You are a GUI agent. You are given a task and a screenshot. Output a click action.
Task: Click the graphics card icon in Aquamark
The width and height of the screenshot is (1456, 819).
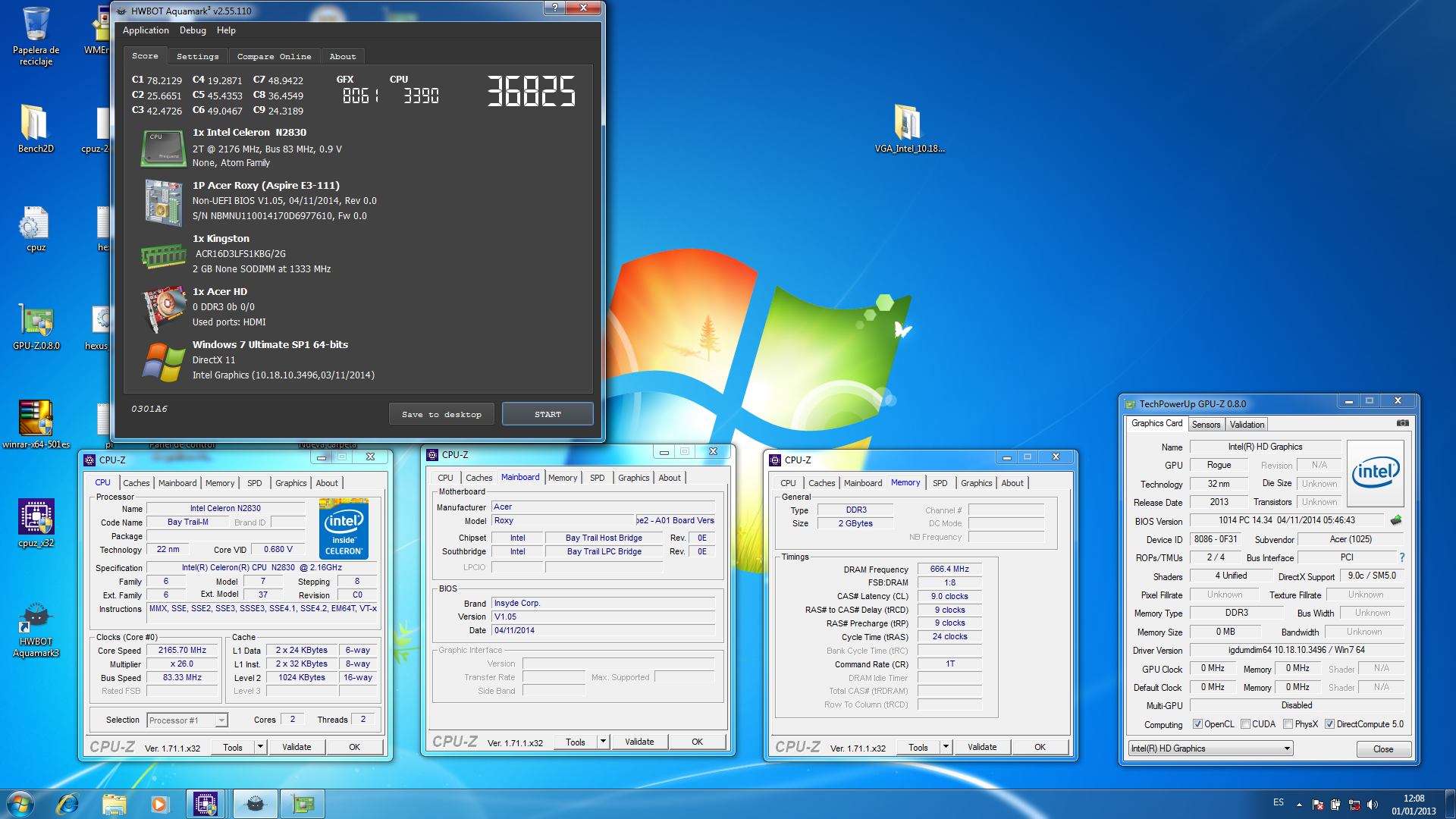click(x=163, y=309)
